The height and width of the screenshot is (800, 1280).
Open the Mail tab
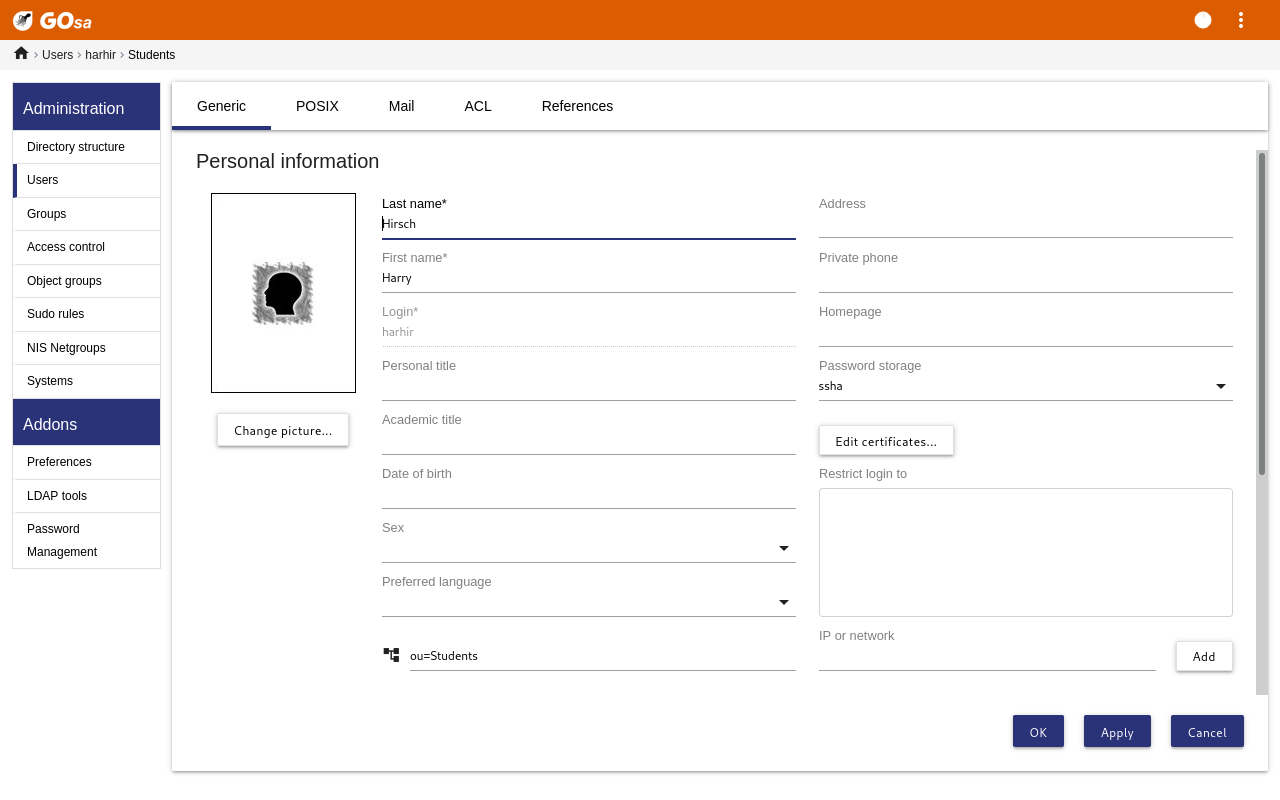pyautogui.click(x=401, y=106)
